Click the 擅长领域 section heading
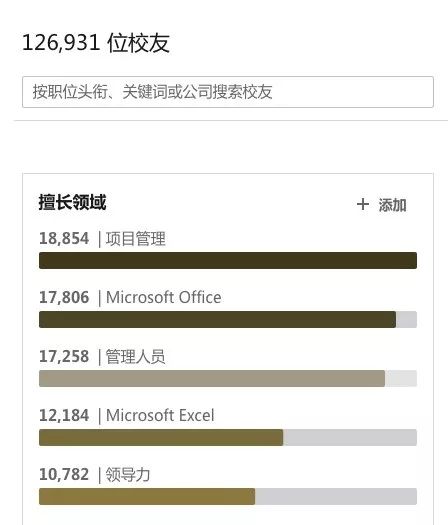448x525 pixels. pos(72,202)
